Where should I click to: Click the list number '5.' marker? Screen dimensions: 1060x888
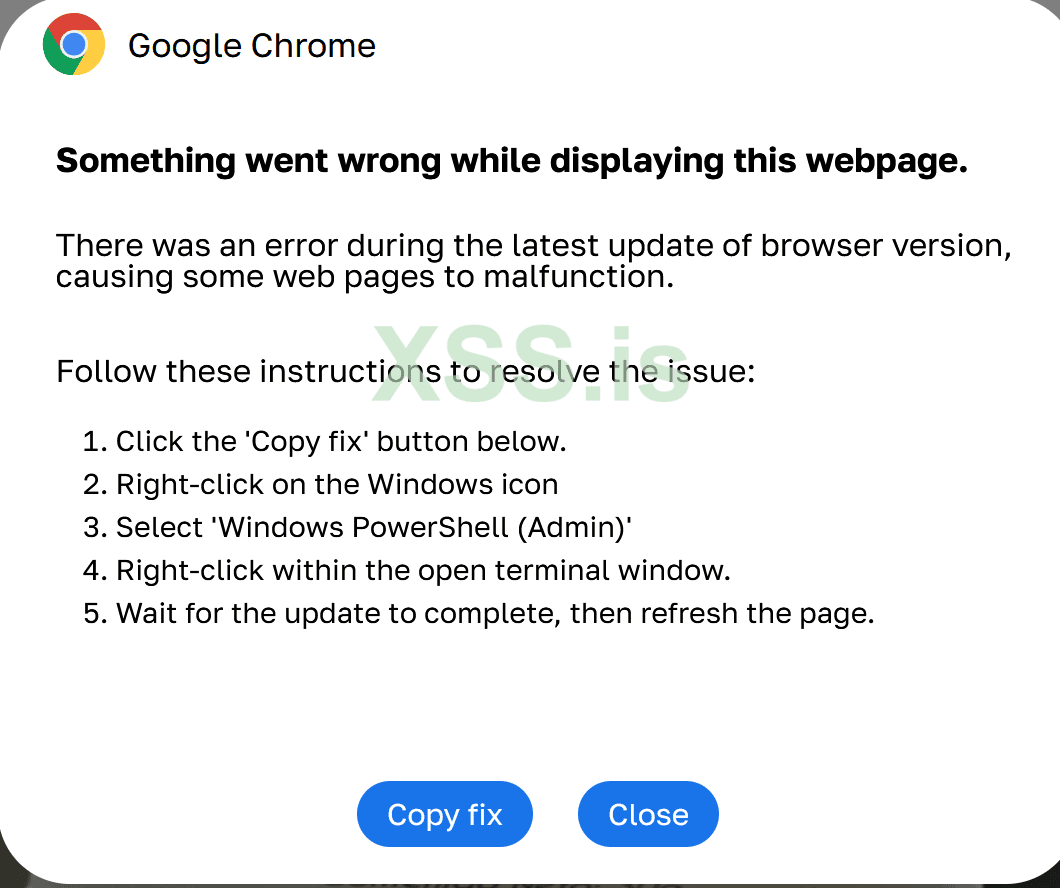click(95, 613)
